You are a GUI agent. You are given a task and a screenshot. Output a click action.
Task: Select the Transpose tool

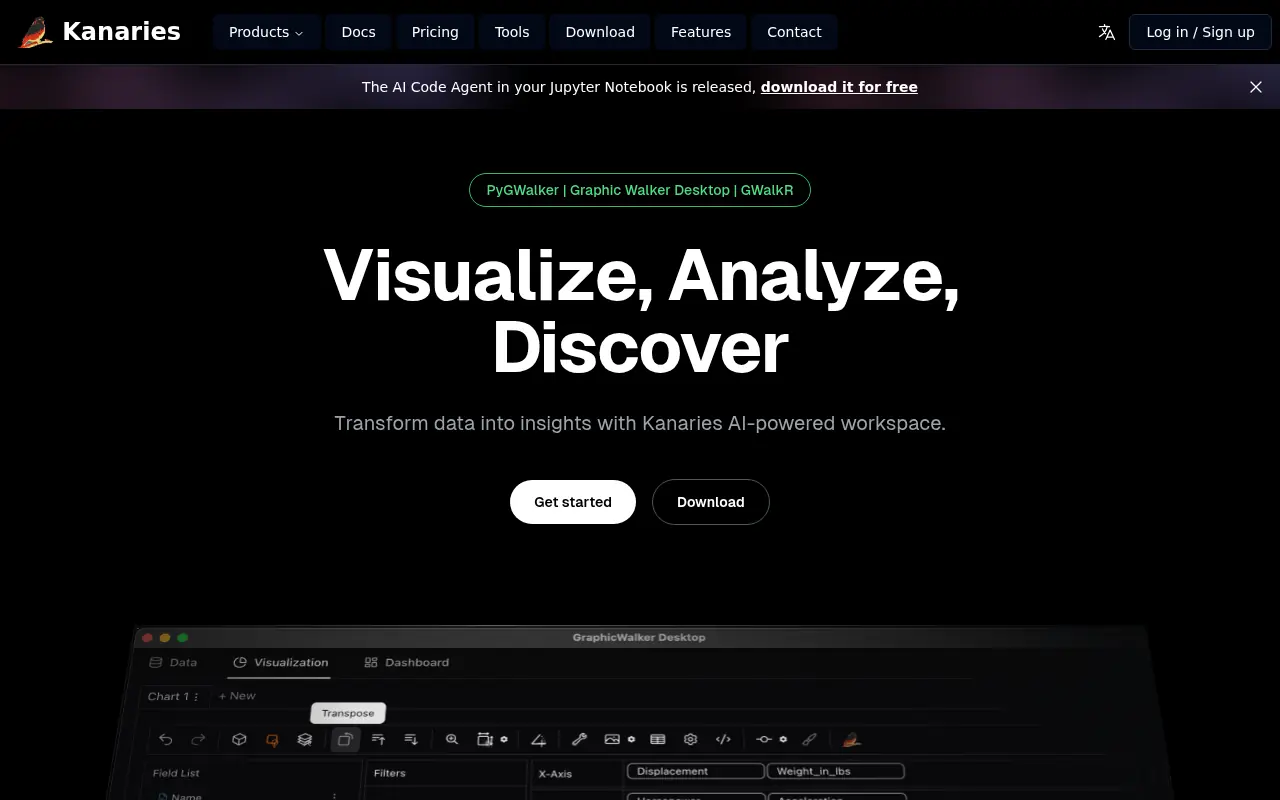[345, 739]
